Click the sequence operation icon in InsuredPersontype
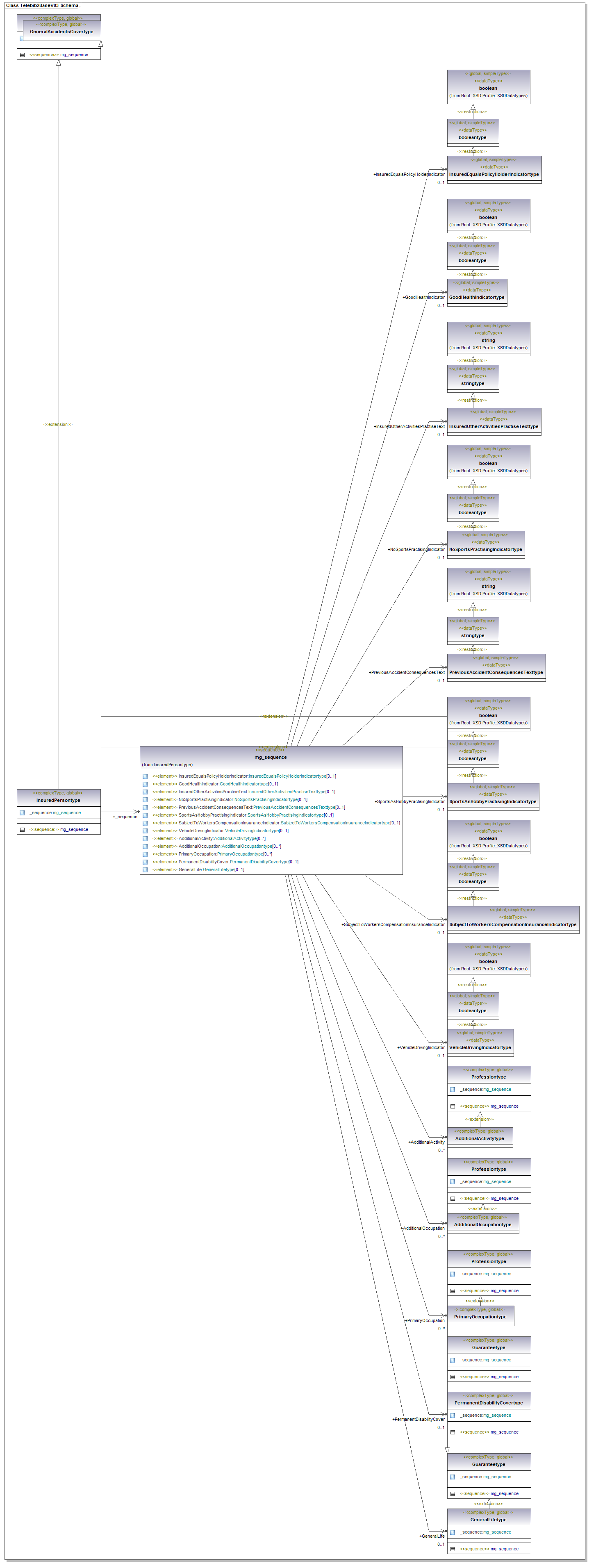The width and height of the screenshot is (596, 1568). [22, 830]
